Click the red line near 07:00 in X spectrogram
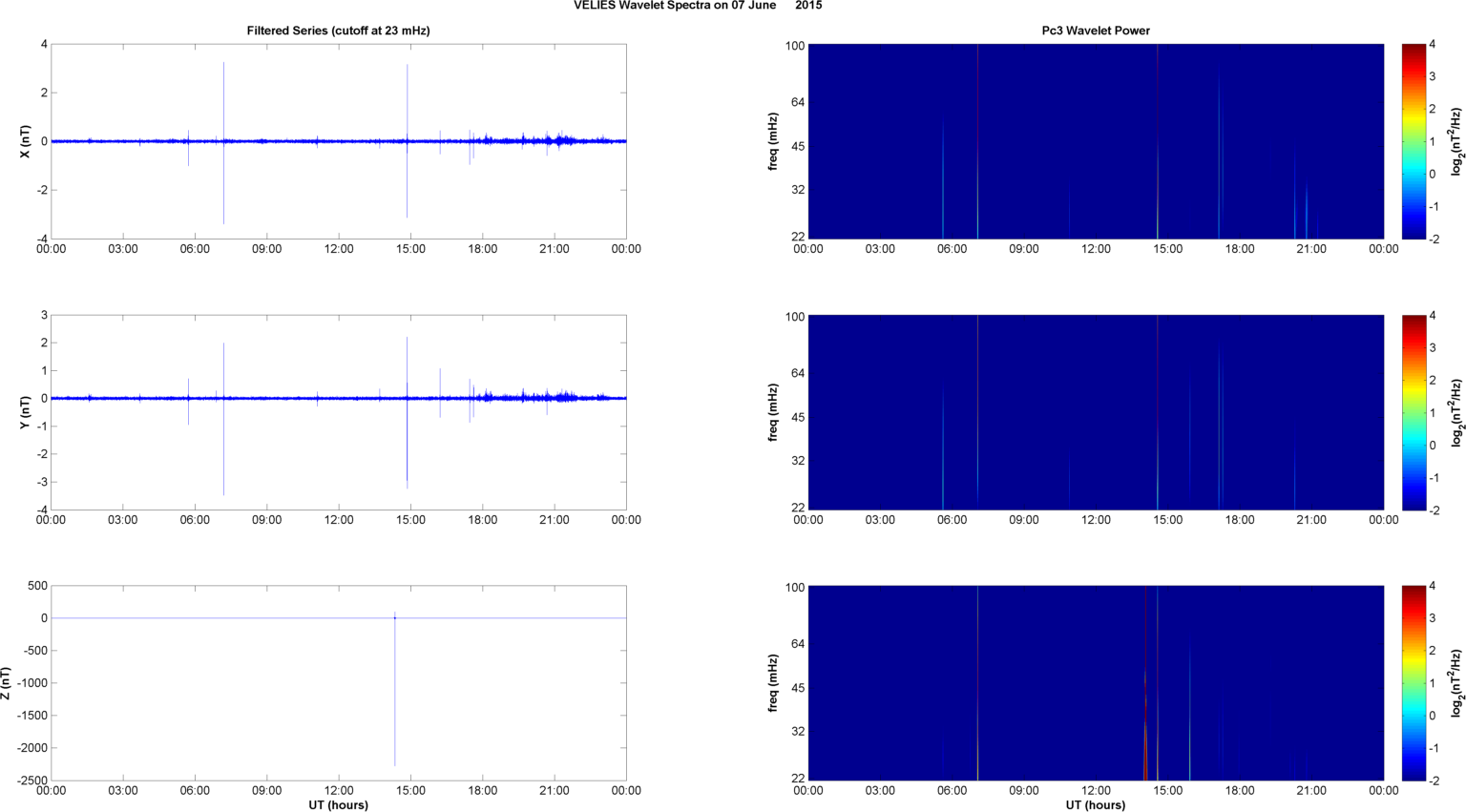The image size is (1466, 812). coord(977,141)
